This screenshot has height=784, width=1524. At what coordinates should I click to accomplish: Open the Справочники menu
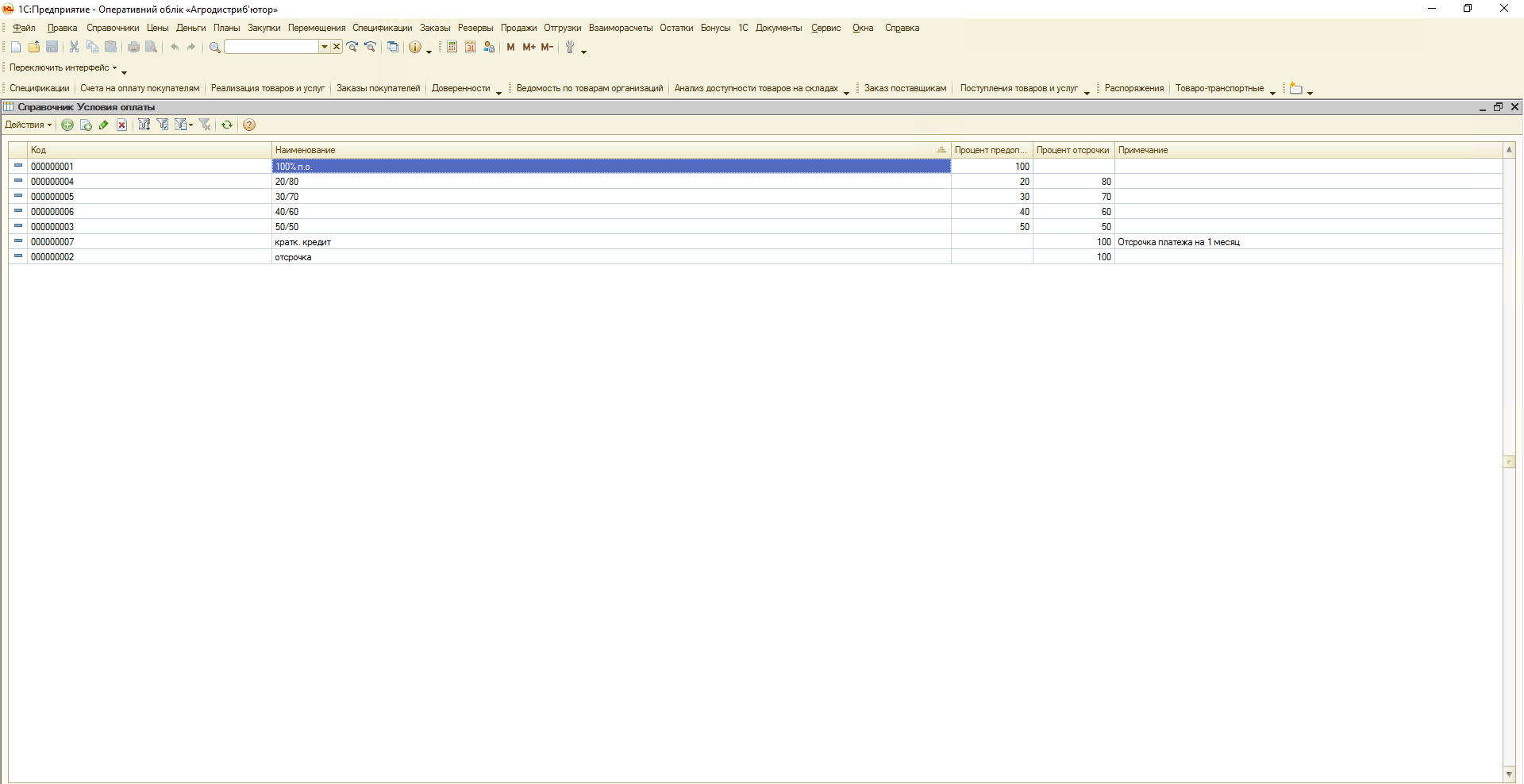click(113, 28)
